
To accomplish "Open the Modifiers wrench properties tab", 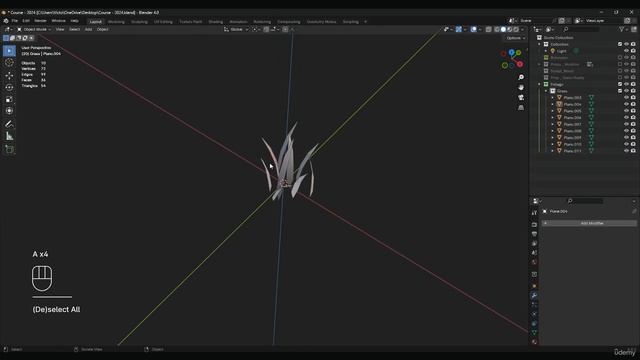I will pyautogui.click(x=534, y=295).
